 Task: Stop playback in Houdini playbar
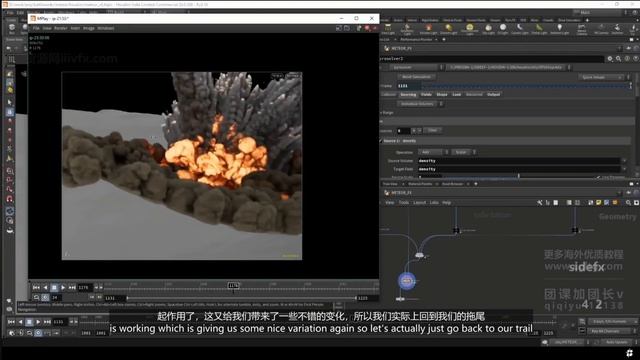point(29,322)
